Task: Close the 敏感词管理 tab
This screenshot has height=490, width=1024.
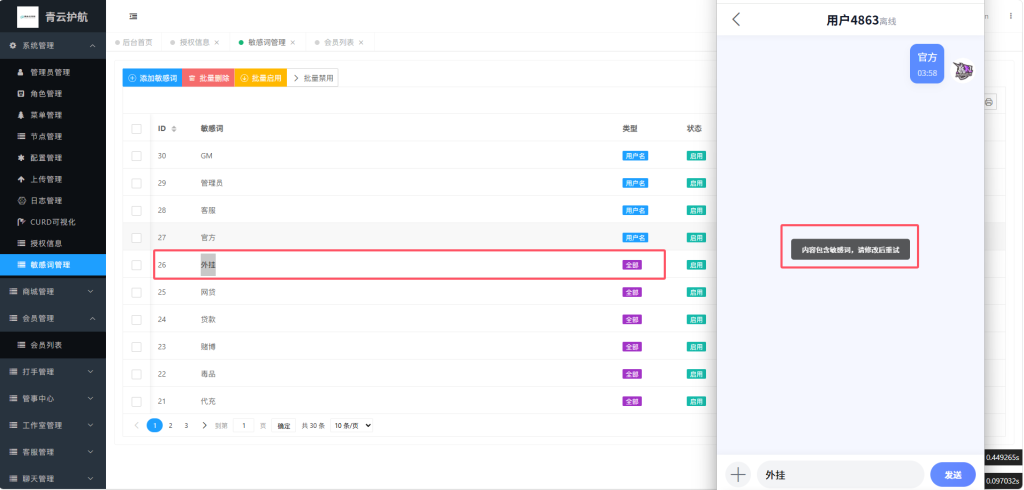Action: pyautogui.click(x=293, y=42)
